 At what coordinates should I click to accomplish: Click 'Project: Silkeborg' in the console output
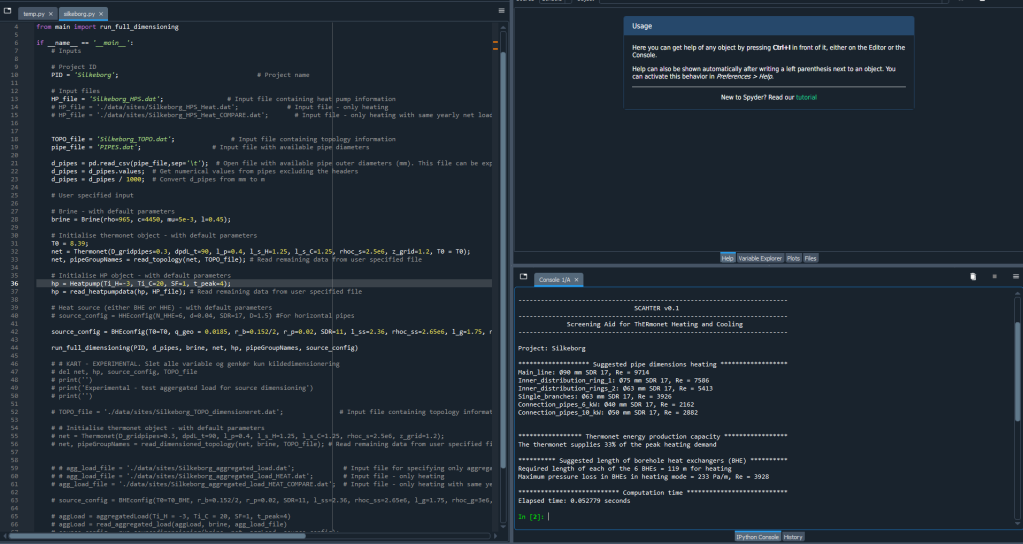pyautogui.click(x=552, y=348)
